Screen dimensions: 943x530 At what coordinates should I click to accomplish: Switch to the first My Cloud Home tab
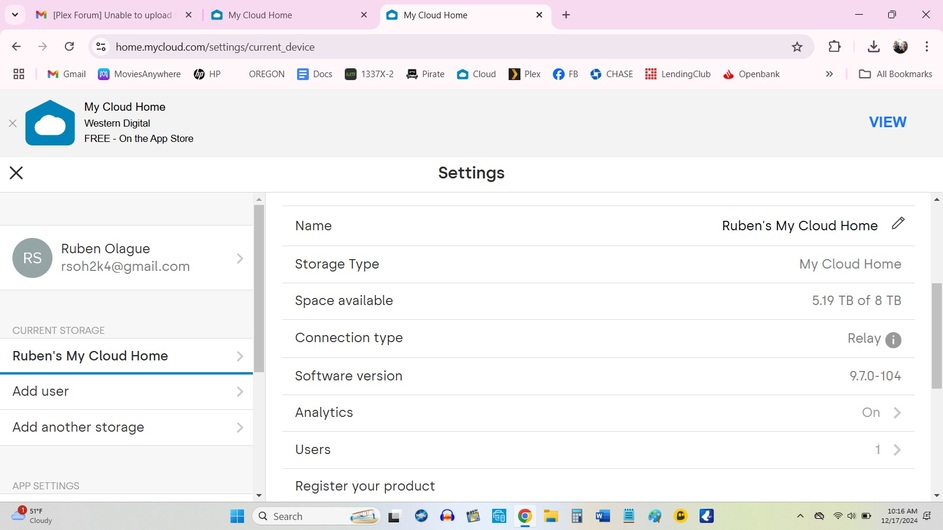[289, 15]
